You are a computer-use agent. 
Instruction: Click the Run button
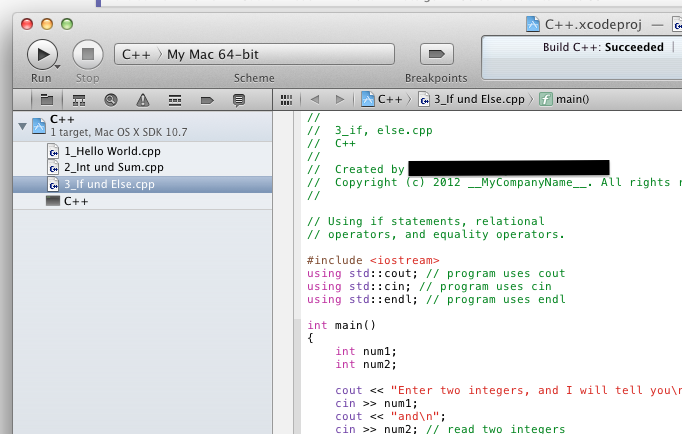[41, 54]
